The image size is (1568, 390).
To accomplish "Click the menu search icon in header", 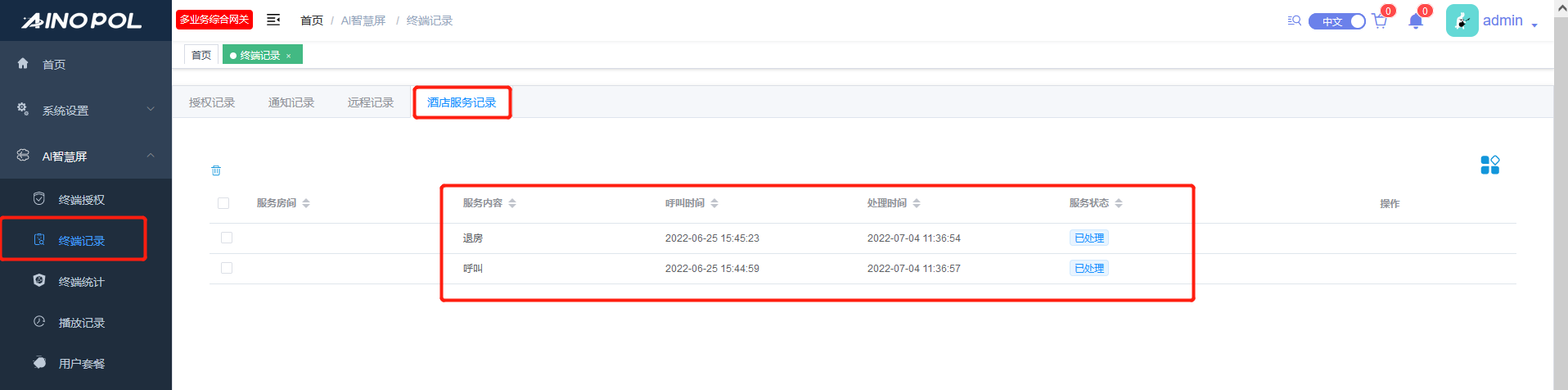I will pyautogui.click(x=1294, y=20).
